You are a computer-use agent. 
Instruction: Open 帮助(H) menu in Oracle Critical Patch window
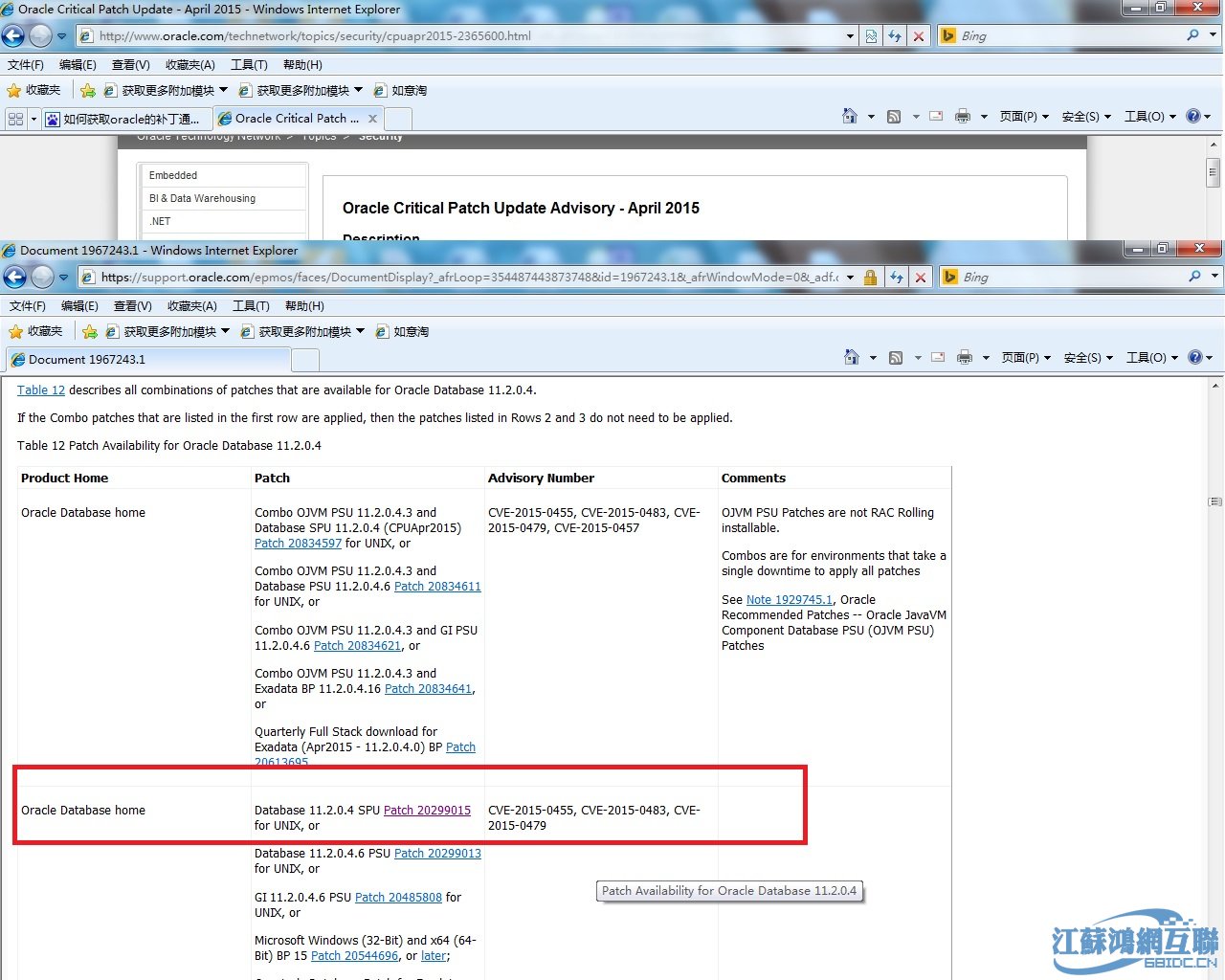click(x=302, y=65)
